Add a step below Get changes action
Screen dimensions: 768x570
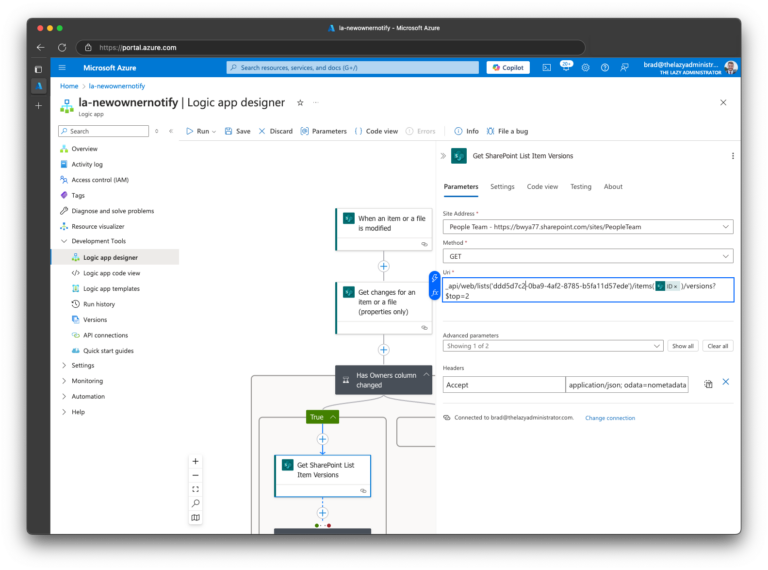(x=384, y=350)
